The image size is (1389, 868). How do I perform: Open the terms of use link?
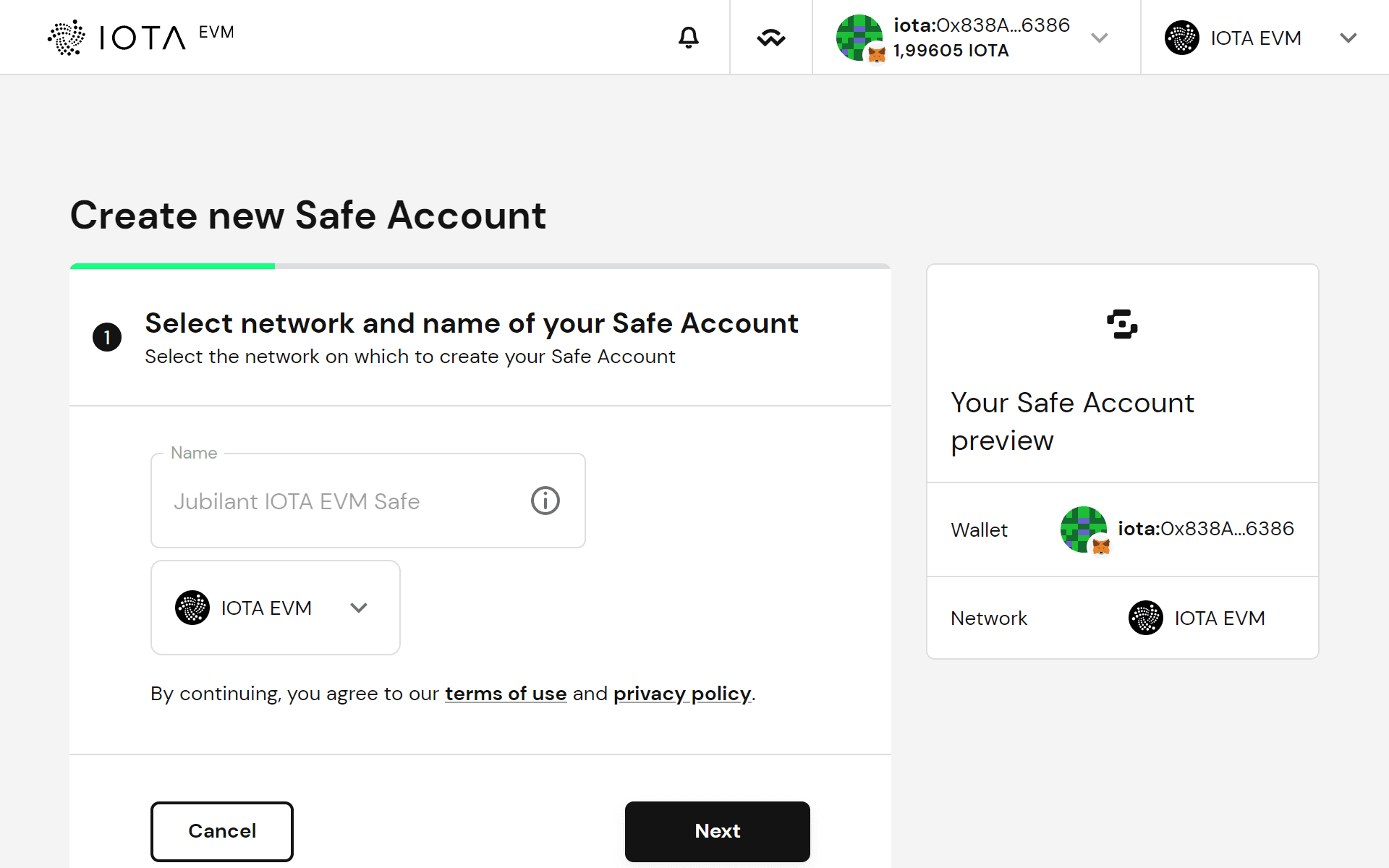coord(505,693)
